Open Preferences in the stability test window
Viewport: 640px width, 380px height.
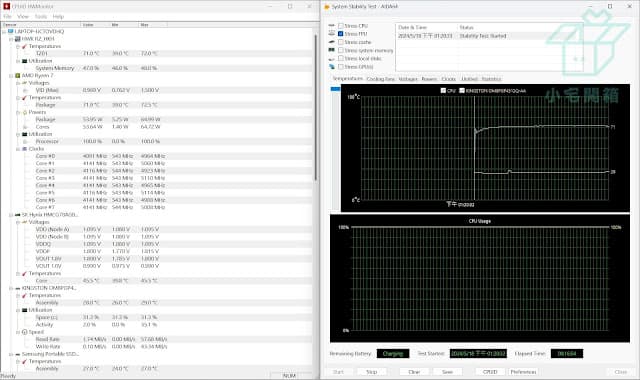(523, 372)
